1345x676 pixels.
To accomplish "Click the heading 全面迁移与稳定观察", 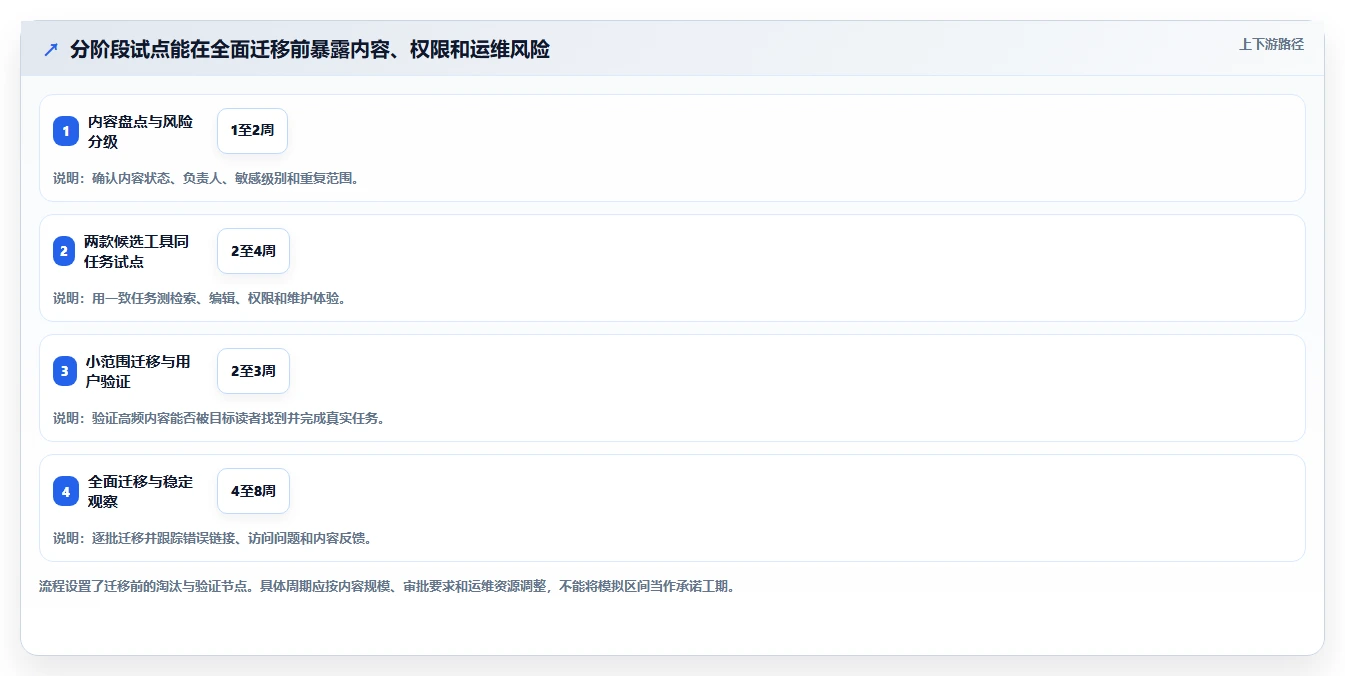I will [x=140, y=491].
